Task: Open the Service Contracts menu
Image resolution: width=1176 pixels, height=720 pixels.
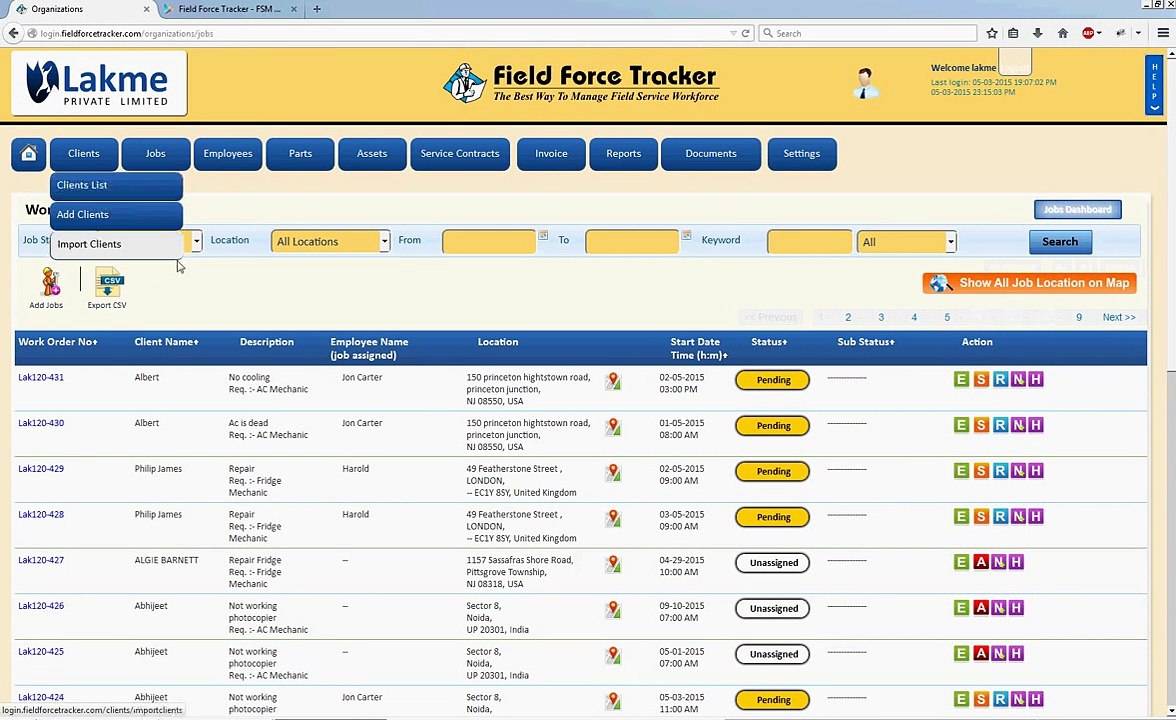Action: pyautogui.click(x=460, y=154)
